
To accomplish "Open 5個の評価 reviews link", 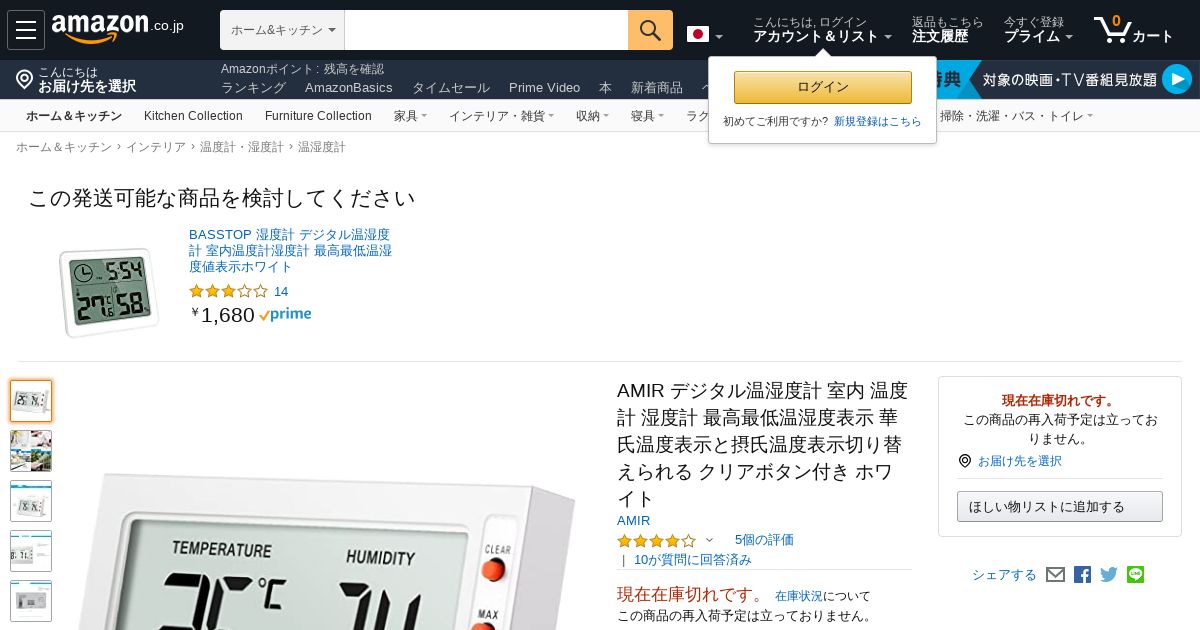I will [764, 539].
